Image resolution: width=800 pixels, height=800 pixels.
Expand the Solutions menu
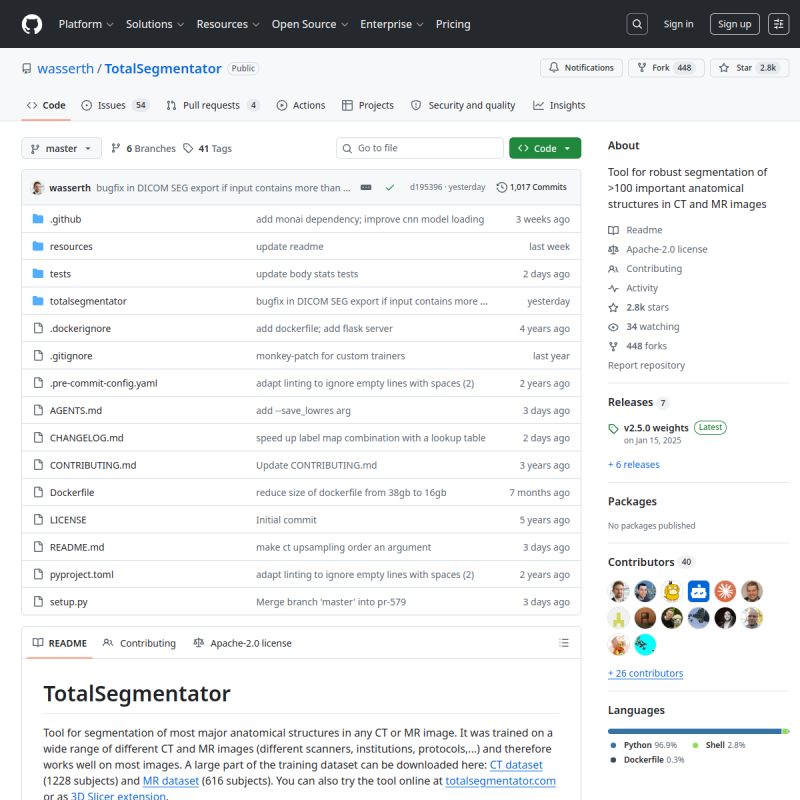[155, 24]
